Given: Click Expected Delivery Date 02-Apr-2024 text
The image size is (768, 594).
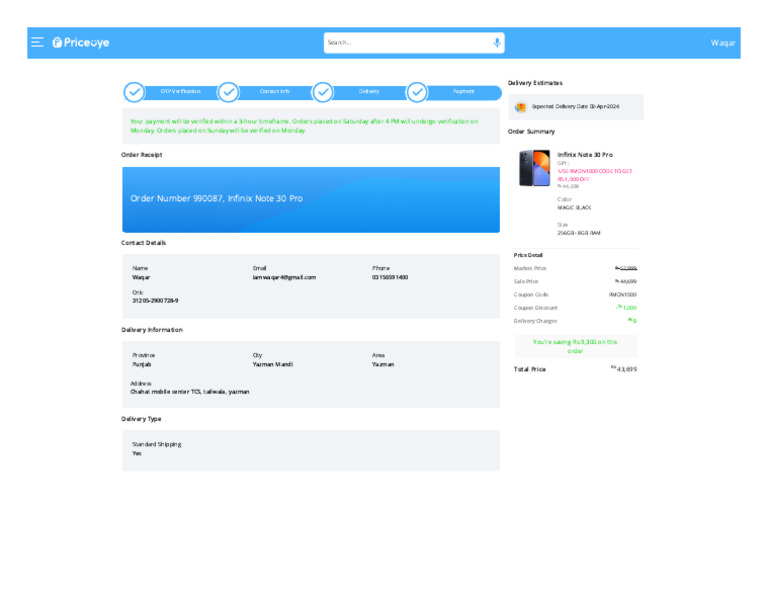Looking at the screenshot, I should [x=576, y=107].
